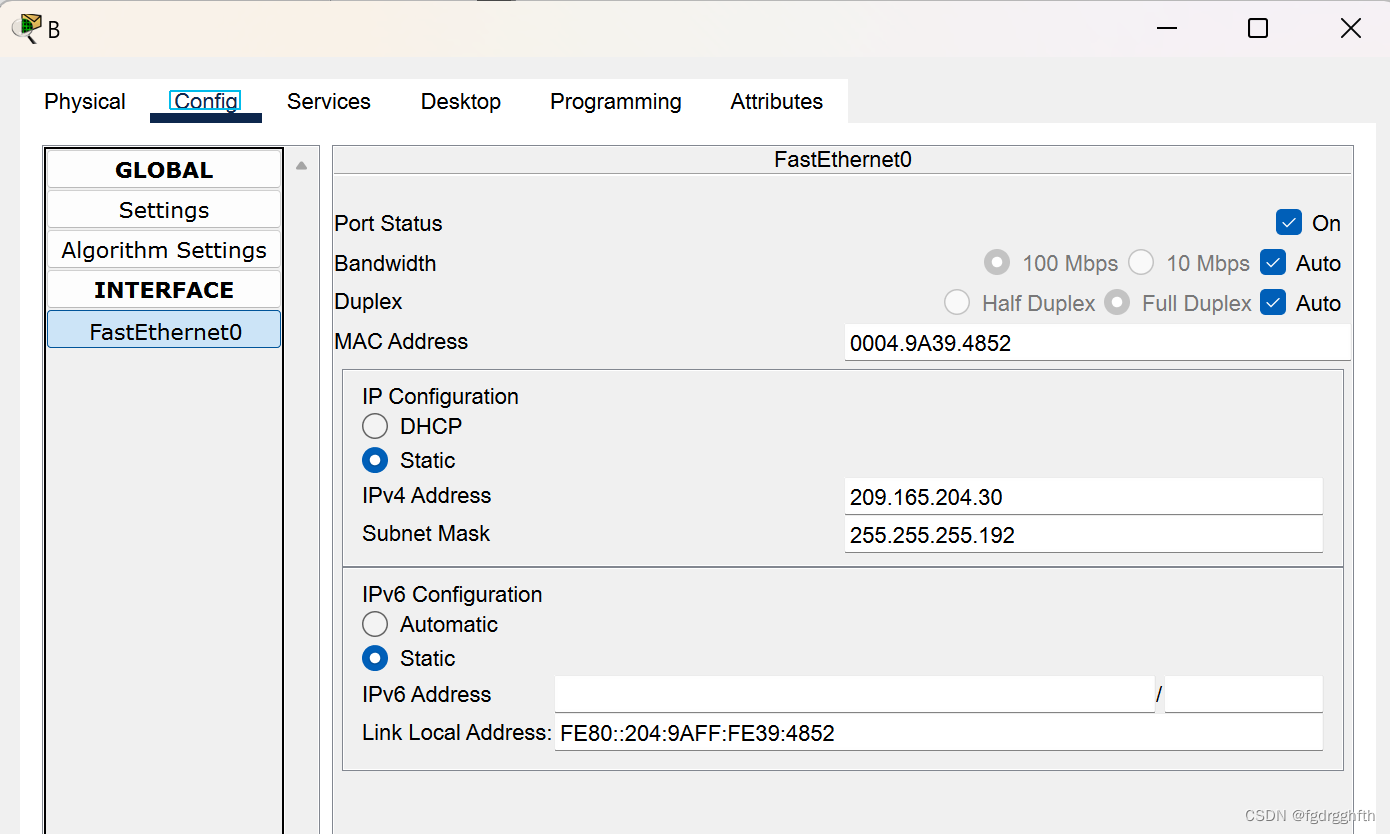1390x834 pixels.
Task: Open global Settings in sidebar
Action: (x=164, y=210)
